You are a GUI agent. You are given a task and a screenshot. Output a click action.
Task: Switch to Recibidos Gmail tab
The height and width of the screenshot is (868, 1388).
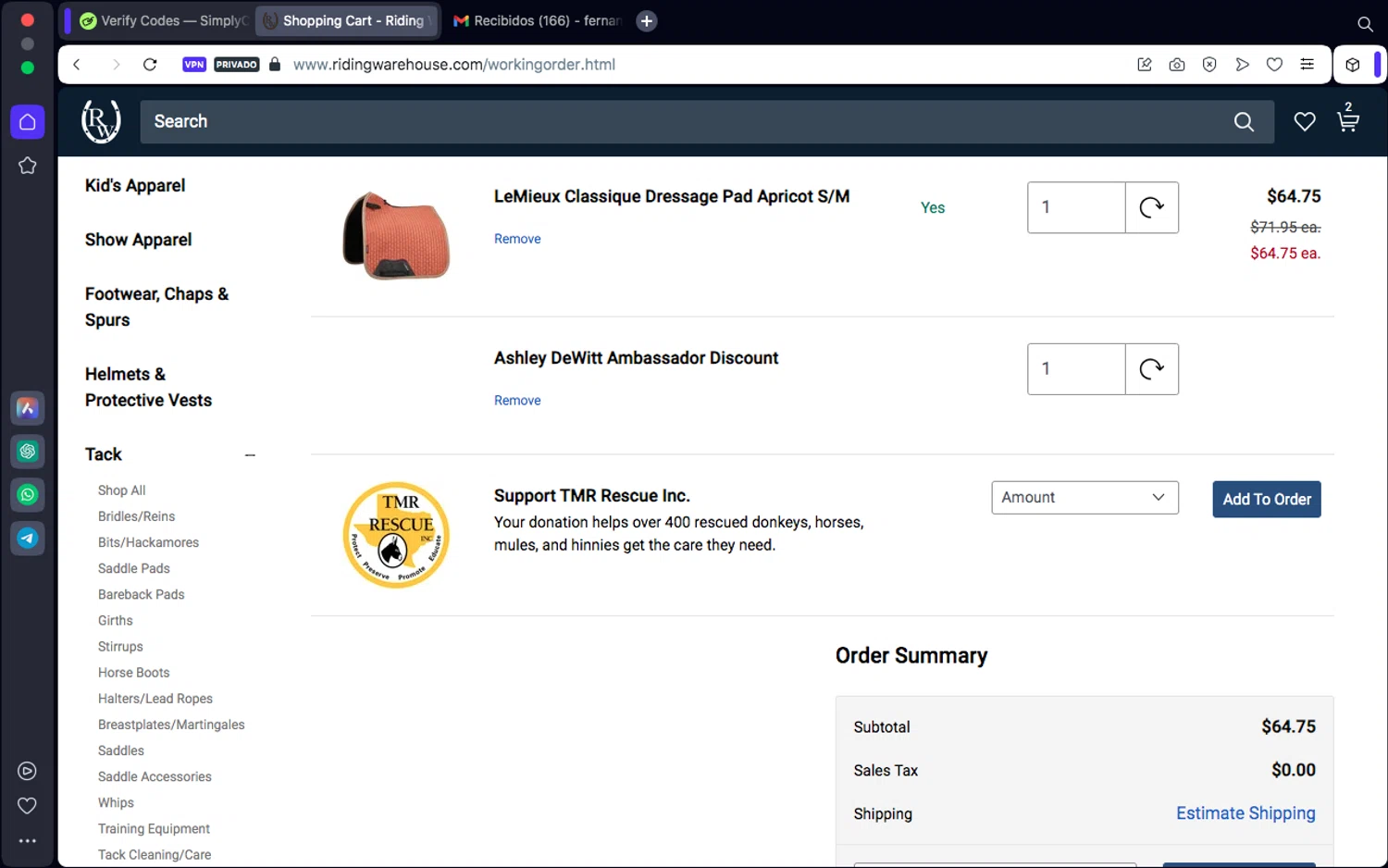[x=537, y=21]
